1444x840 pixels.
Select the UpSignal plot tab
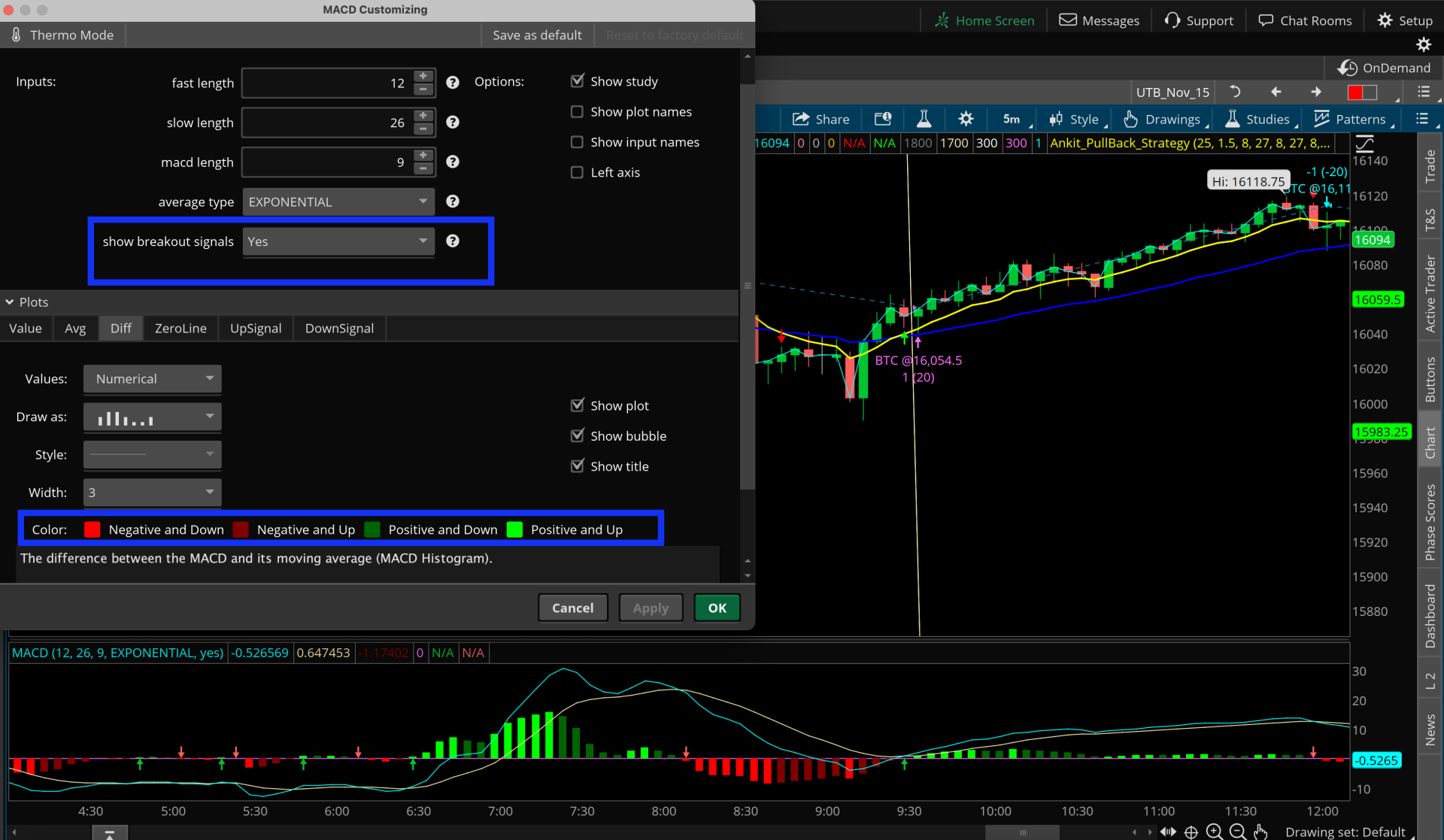[256, 328]
